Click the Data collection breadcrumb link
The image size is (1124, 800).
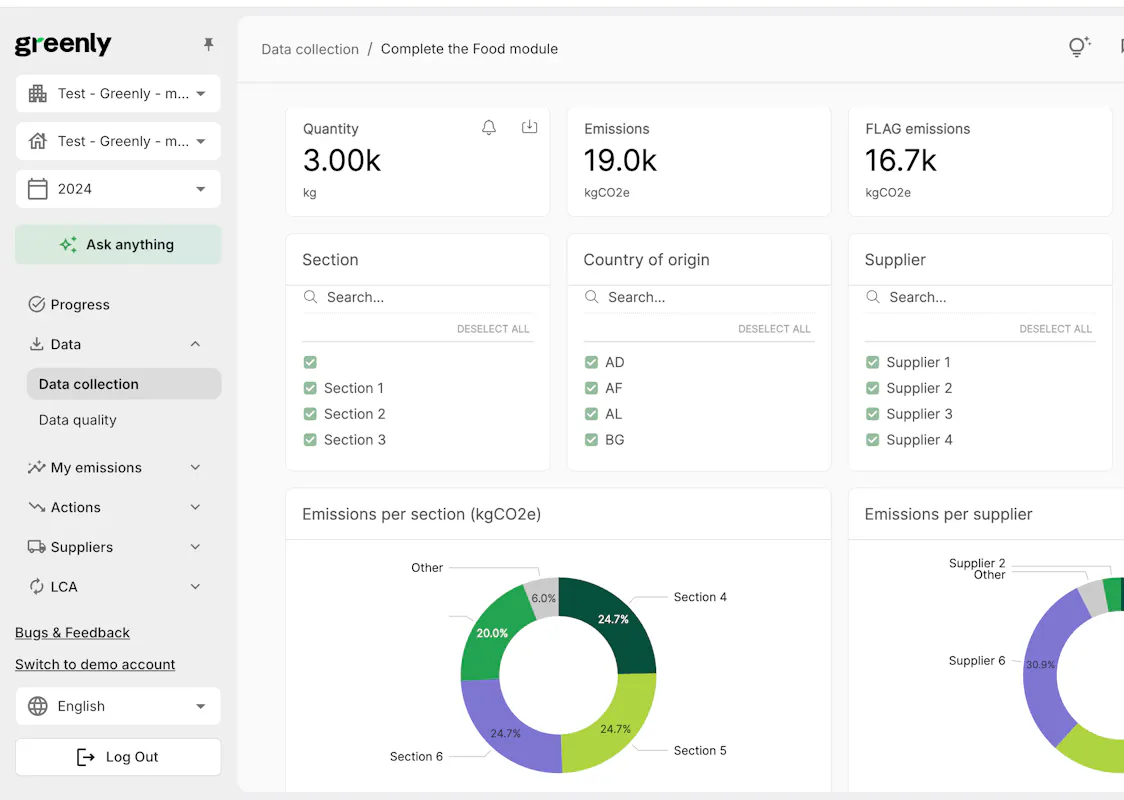coord(310,49)
